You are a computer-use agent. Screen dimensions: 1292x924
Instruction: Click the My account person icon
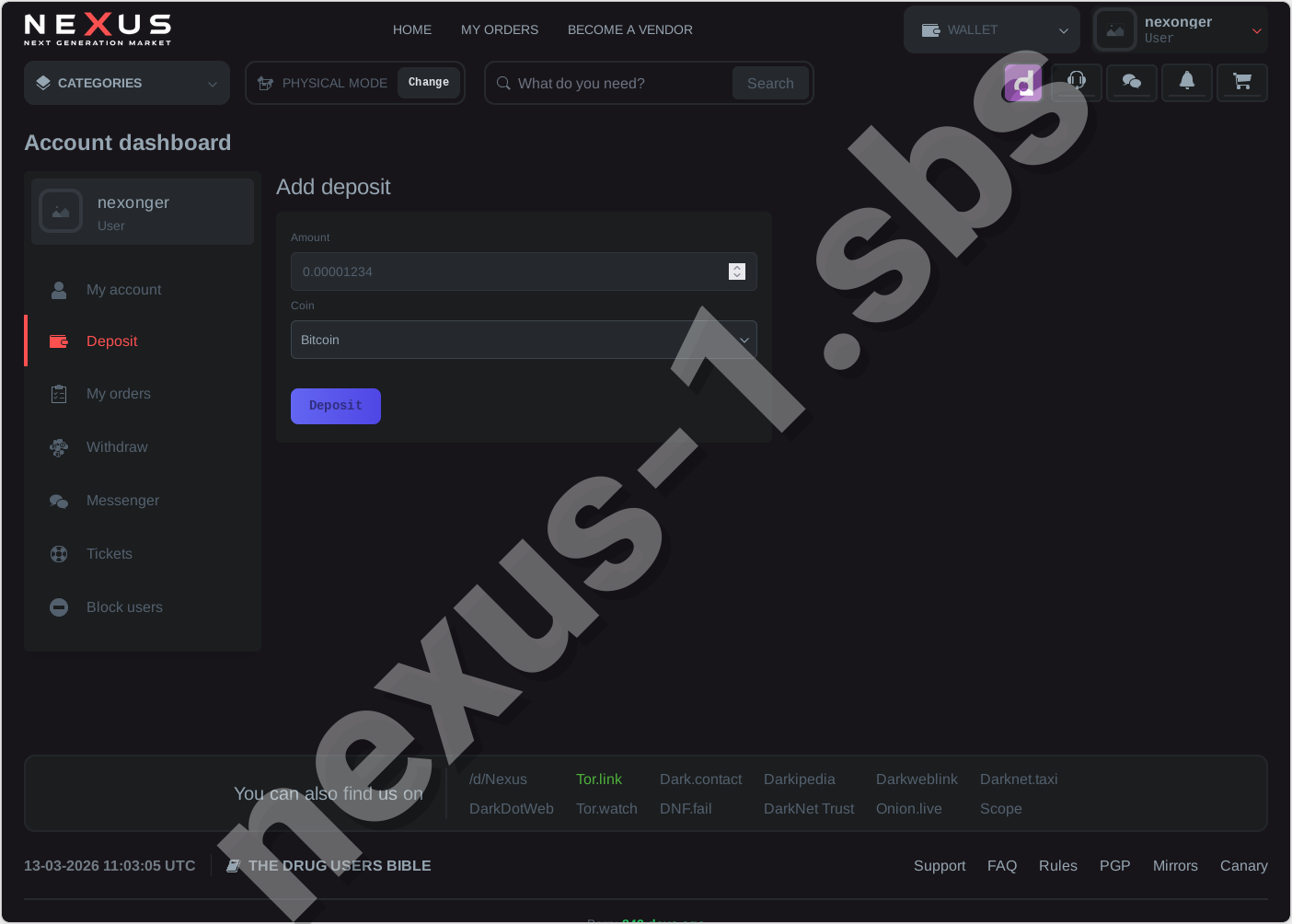coord(59,290)
